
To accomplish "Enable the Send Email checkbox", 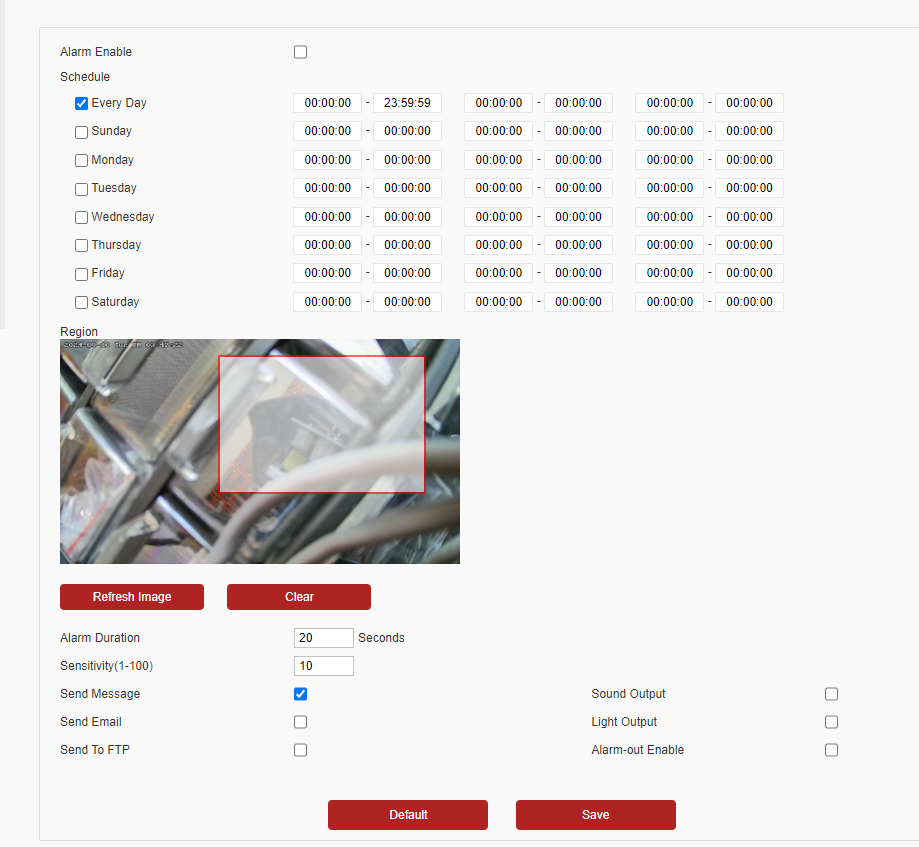I will click(300, 721).
